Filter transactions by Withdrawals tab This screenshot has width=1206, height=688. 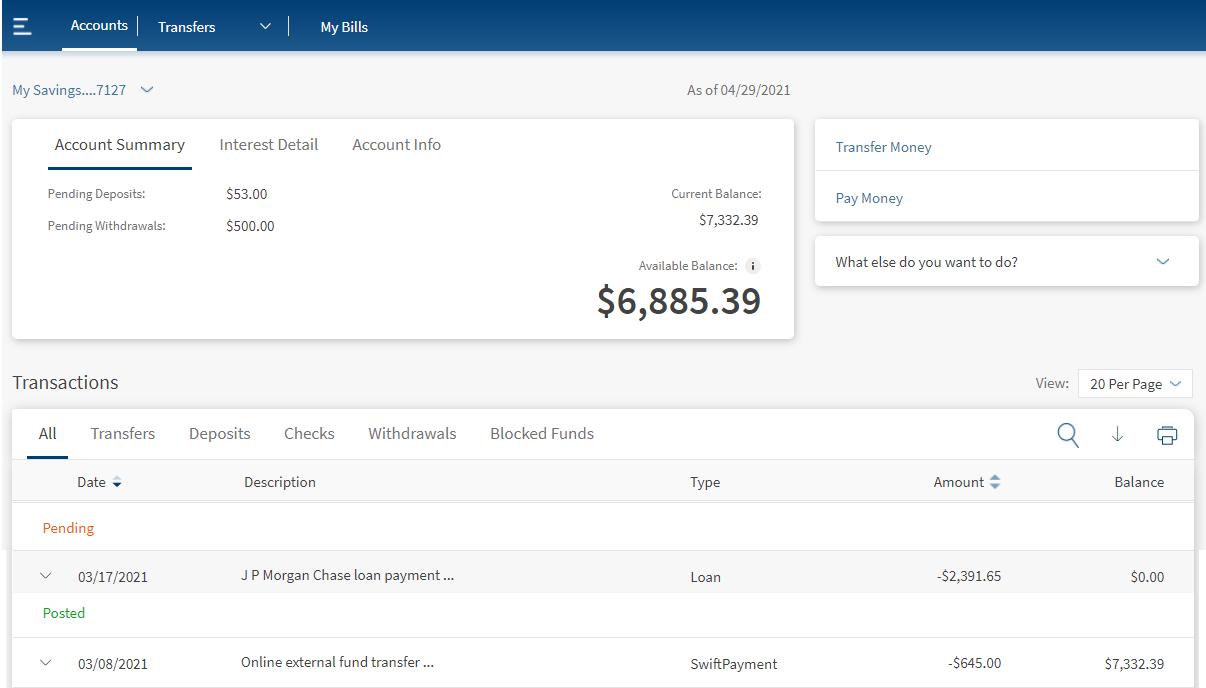click(412, 434)
